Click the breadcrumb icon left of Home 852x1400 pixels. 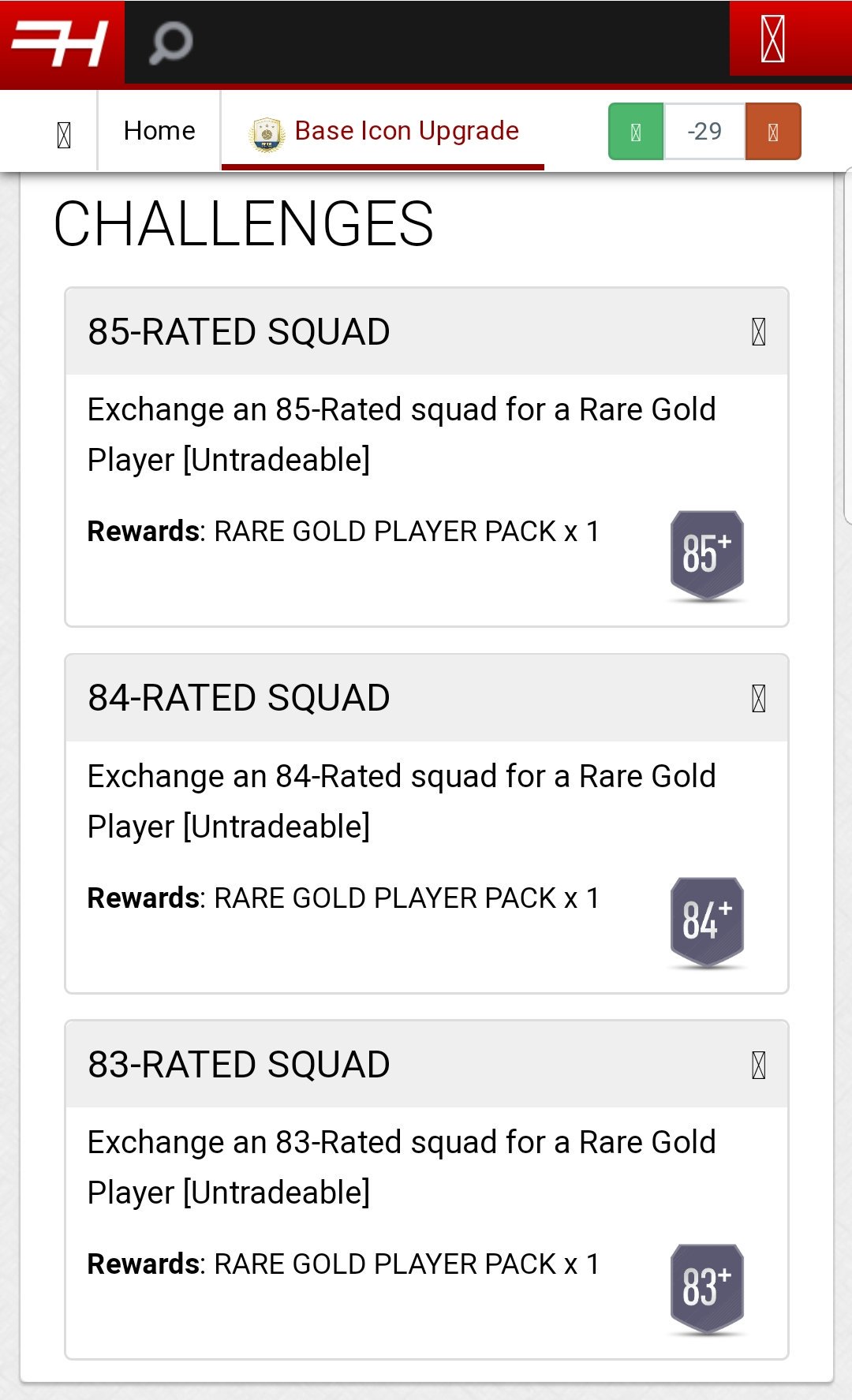64,134
